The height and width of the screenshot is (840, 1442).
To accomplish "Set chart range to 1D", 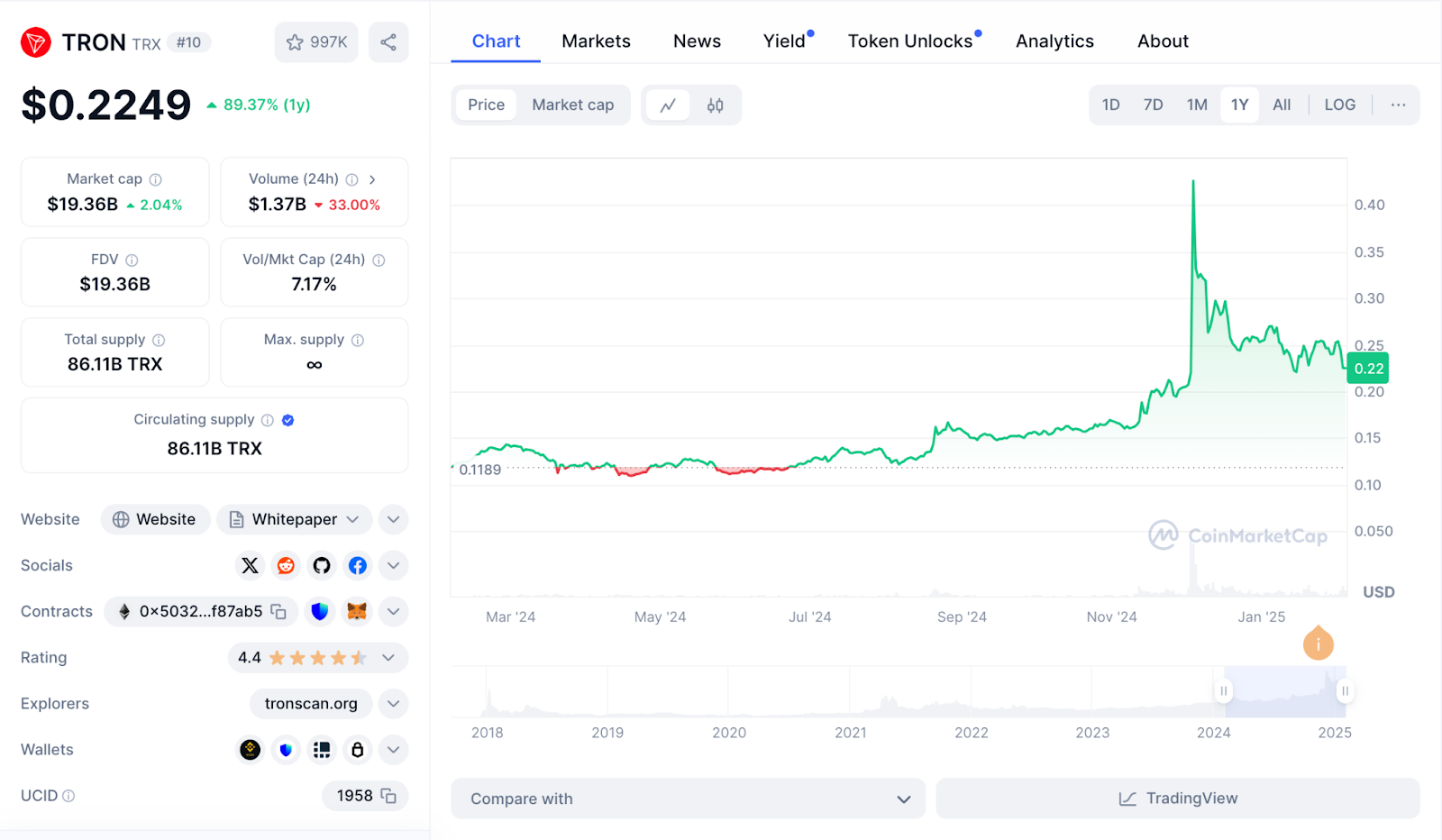I will click(1110, 105).
